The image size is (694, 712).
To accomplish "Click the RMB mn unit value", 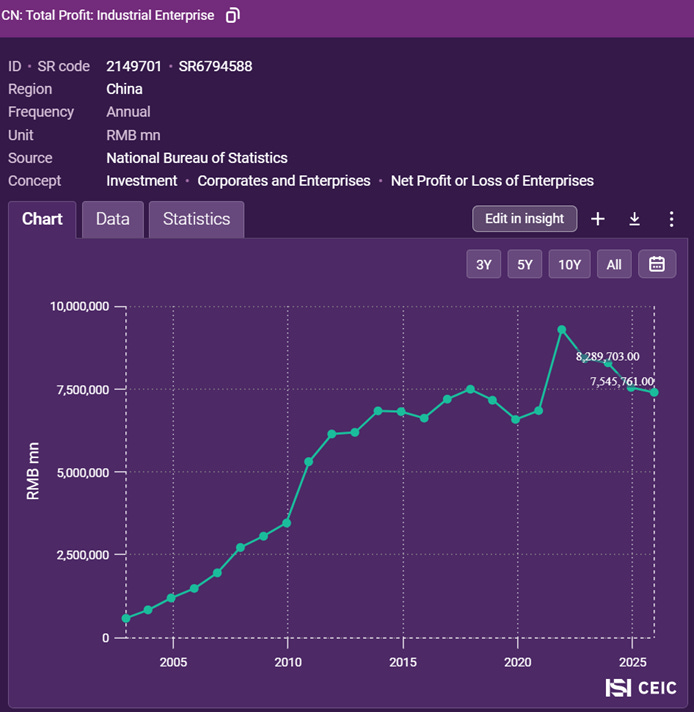I will tap(133, 135).
